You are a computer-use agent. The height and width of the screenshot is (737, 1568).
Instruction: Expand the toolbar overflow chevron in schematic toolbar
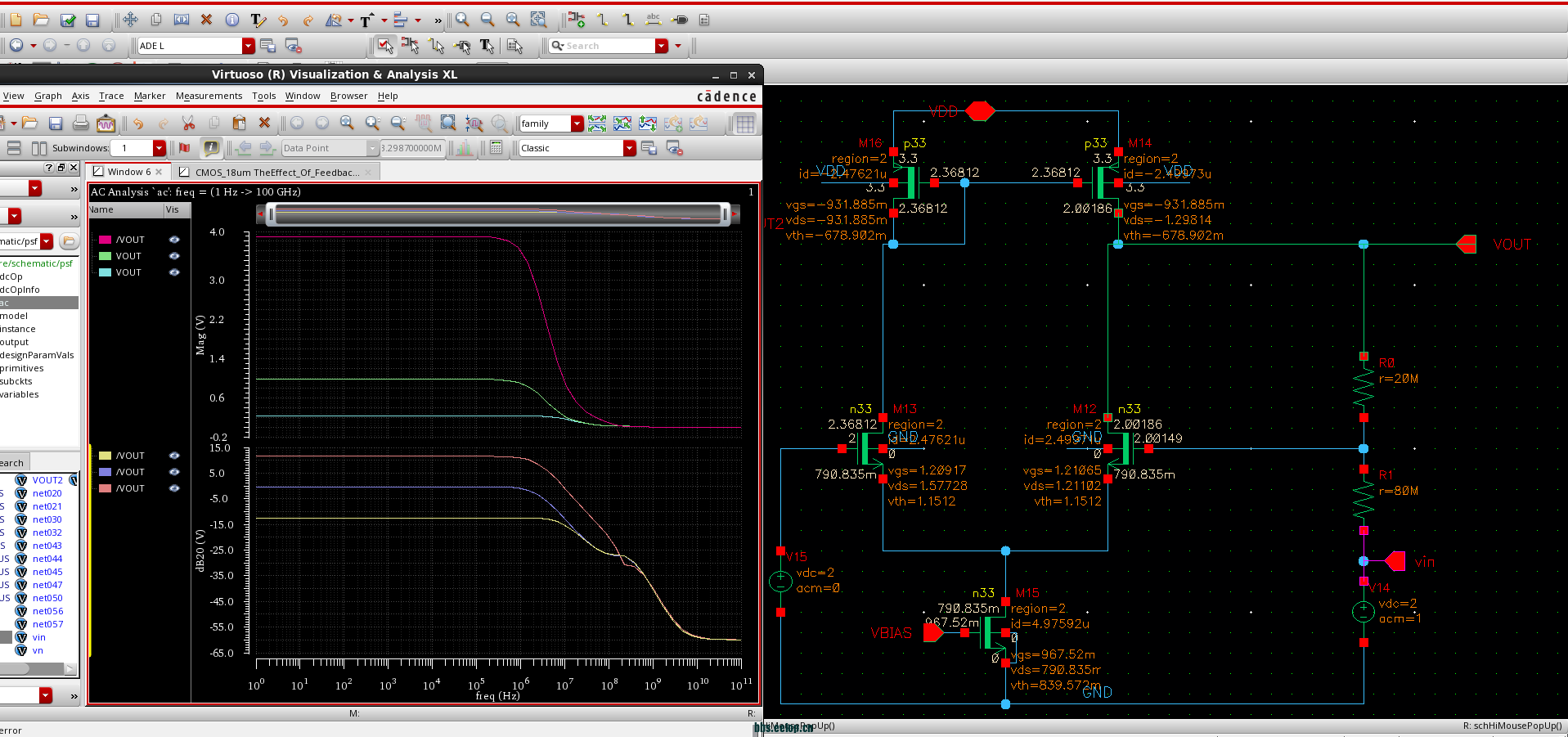click(x=438, y=20)
